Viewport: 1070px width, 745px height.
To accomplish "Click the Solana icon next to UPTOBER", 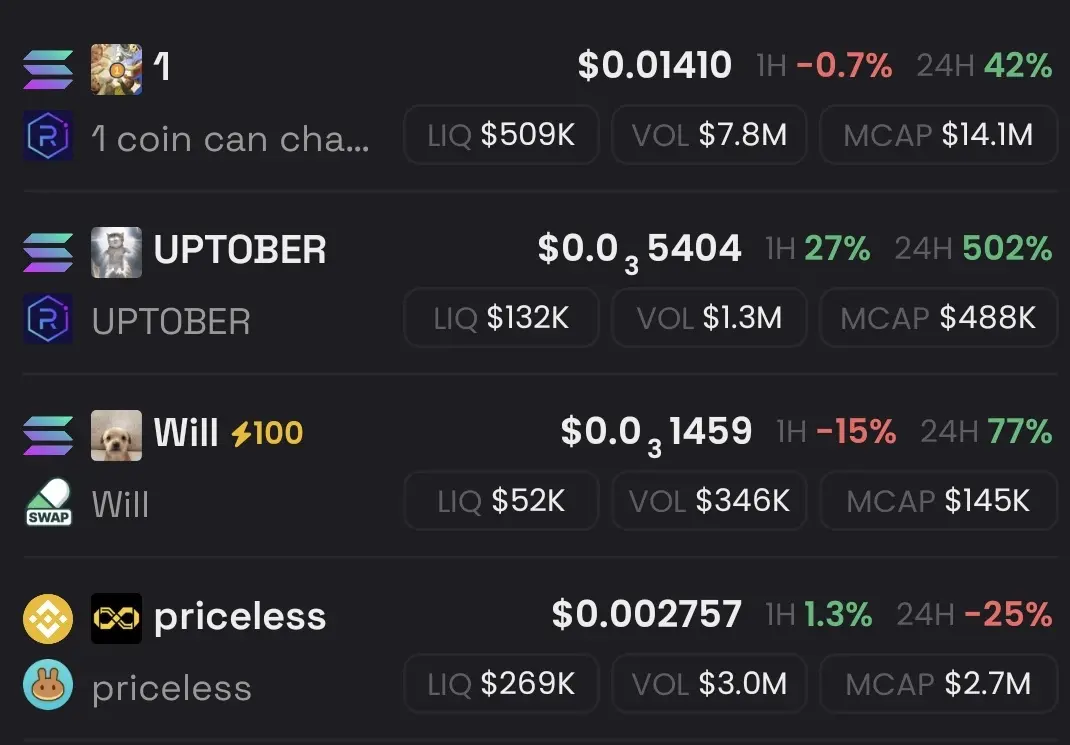I will click(x=48, y=252).
